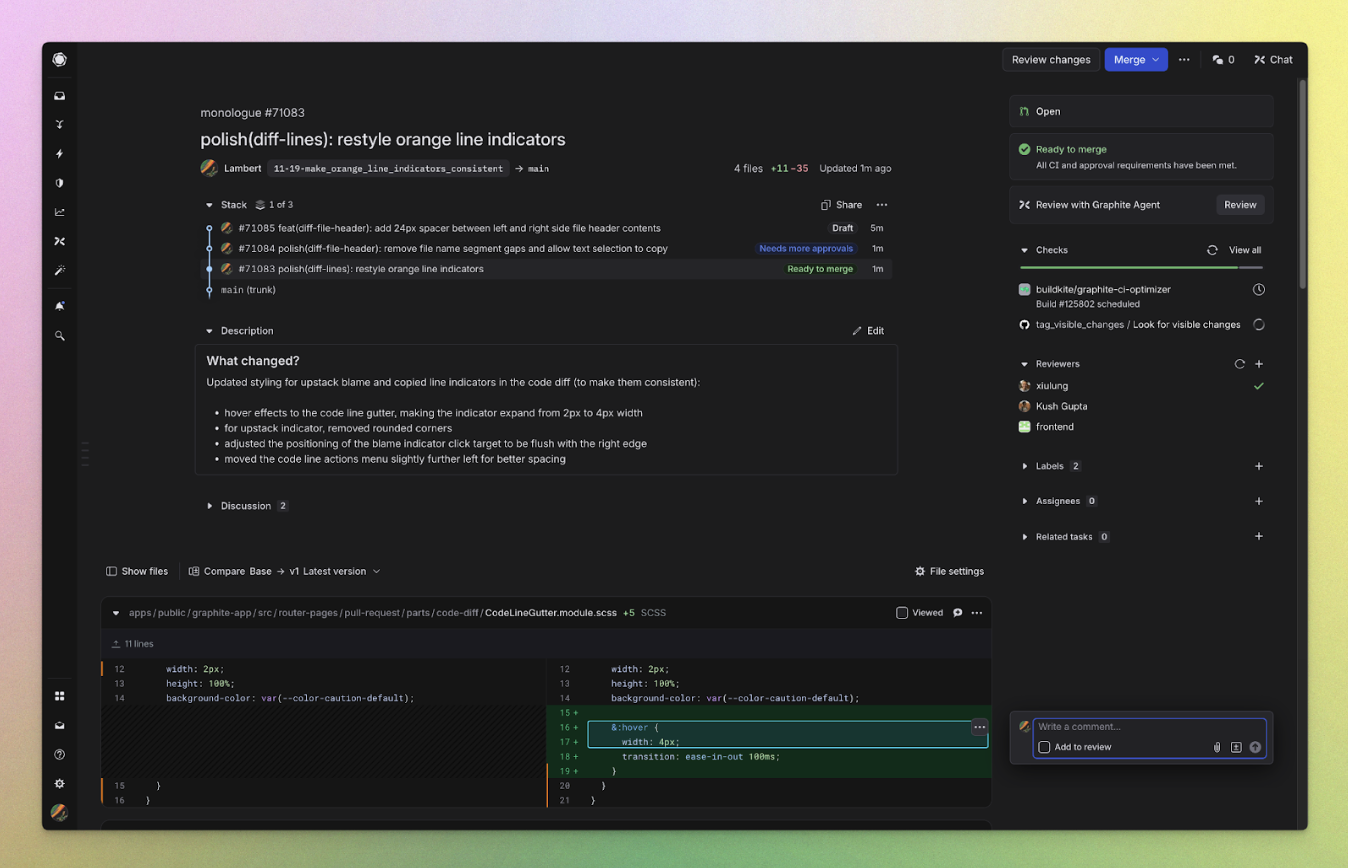Click the Review changes button

(x=1050, y=59)
